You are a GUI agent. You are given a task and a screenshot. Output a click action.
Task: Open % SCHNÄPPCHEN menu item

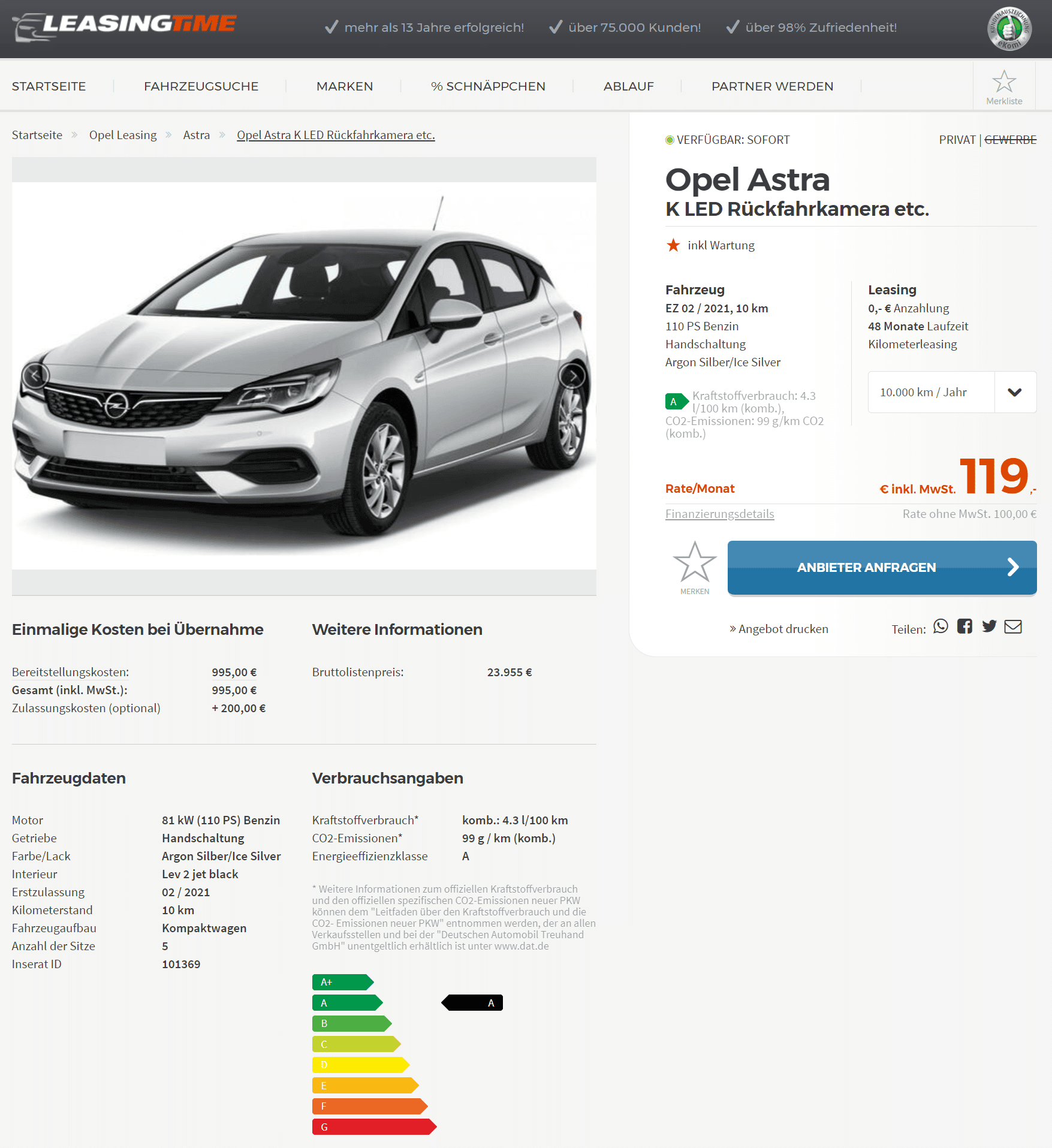coord(489,86)
